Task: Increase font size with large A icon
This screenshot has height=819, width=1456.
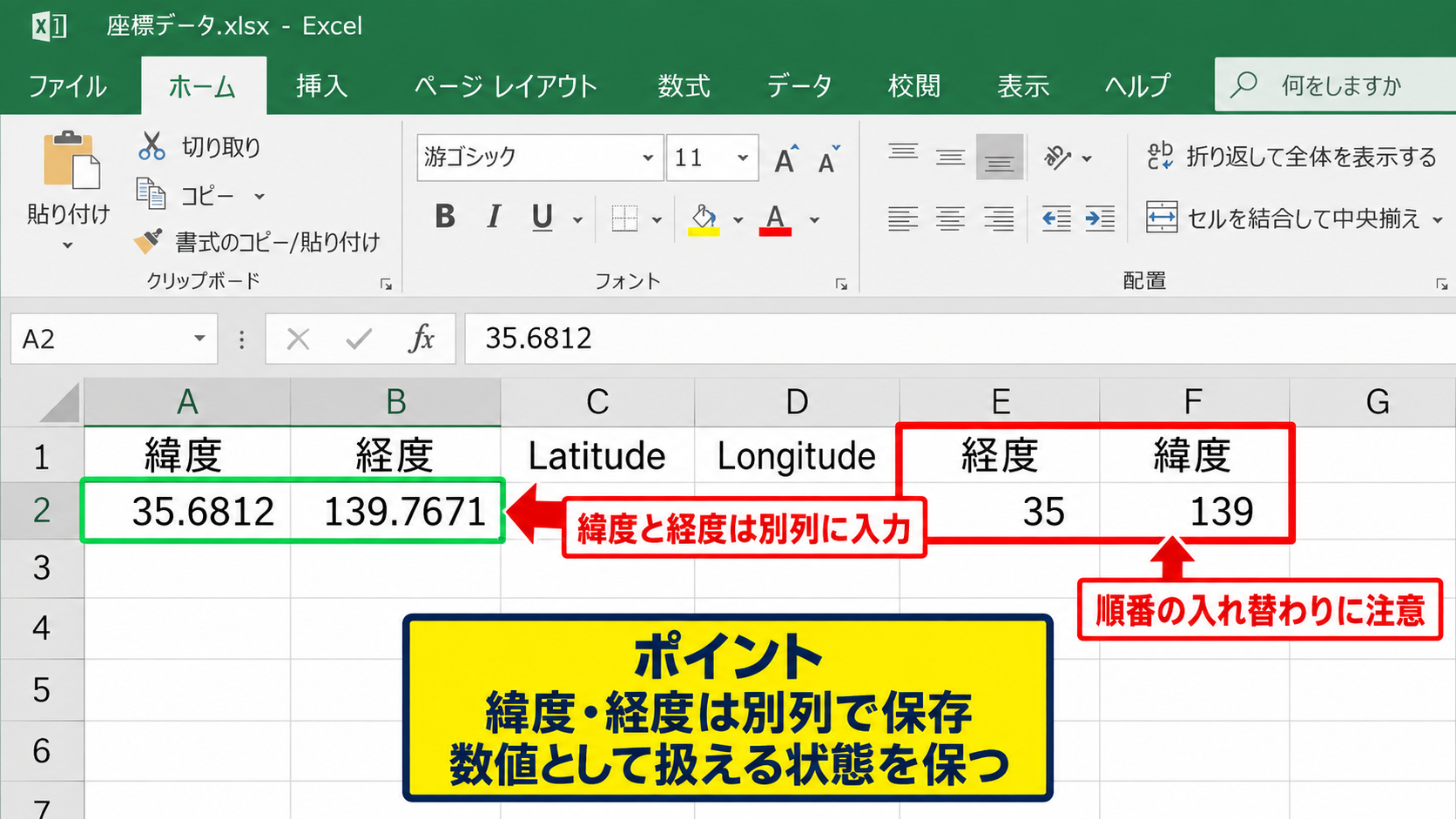Action: (786, 158)
